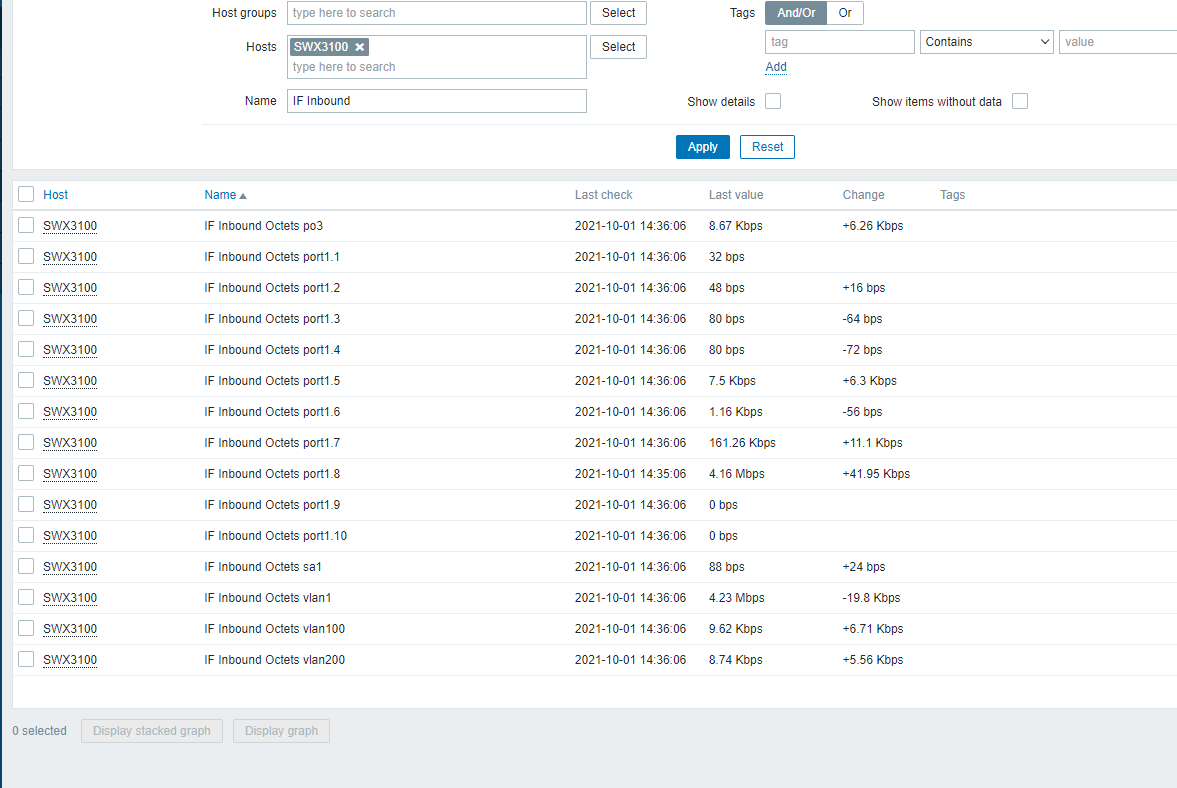Click item name IF Inbound Octets port1.4
The image size is (1177, 788).
[272, 350]
